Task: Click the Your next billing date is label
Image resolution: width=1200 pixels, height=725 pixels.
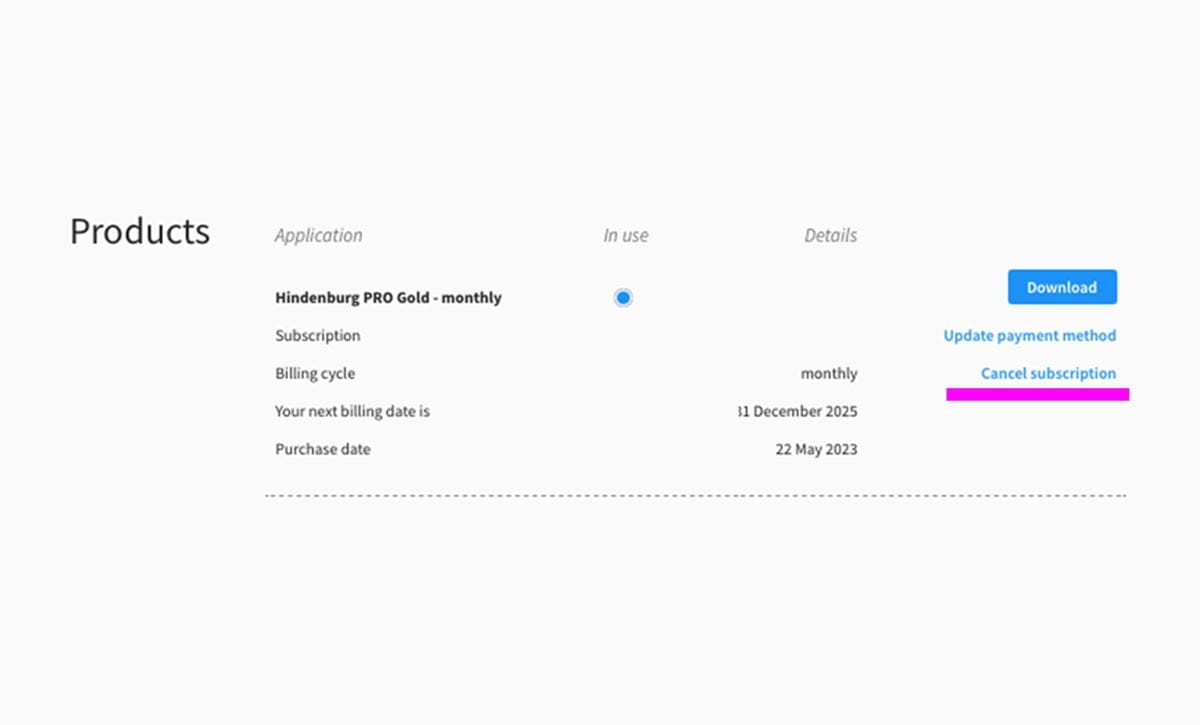Action: click(352, 412)
